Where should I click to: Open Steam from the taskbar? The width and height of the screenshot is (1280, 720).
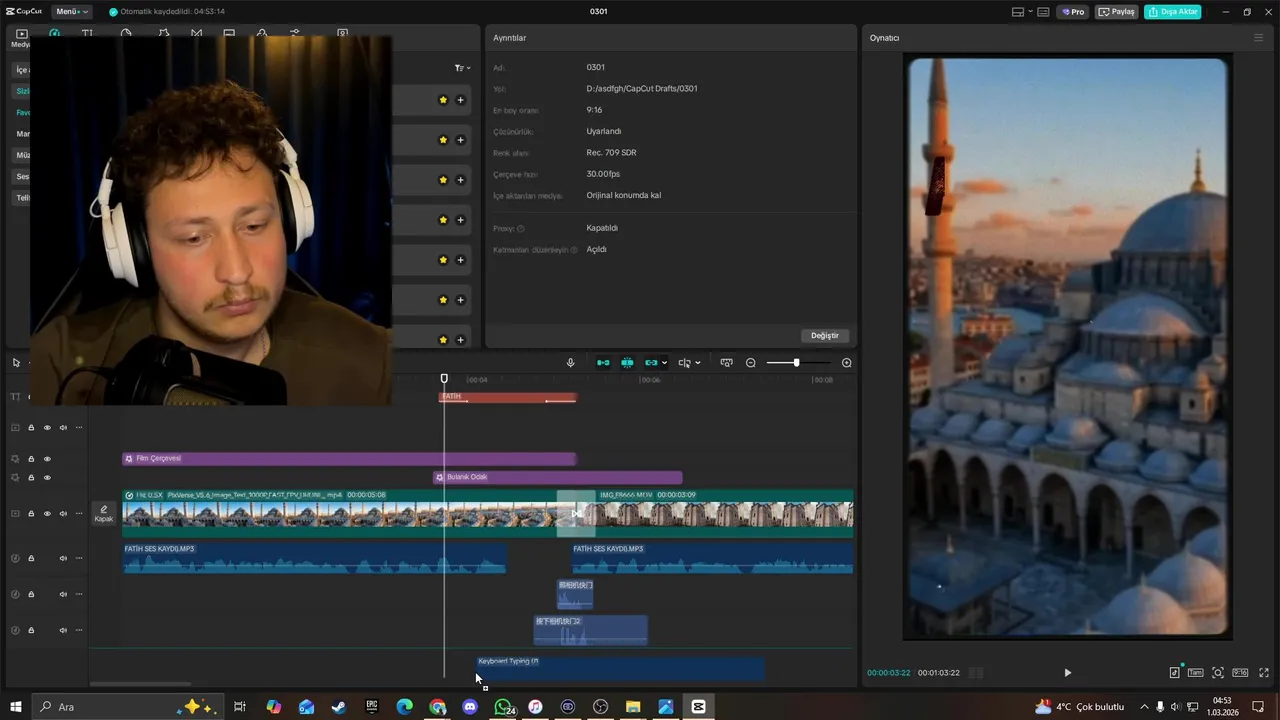pyautogui.click(x=339, y=707)
